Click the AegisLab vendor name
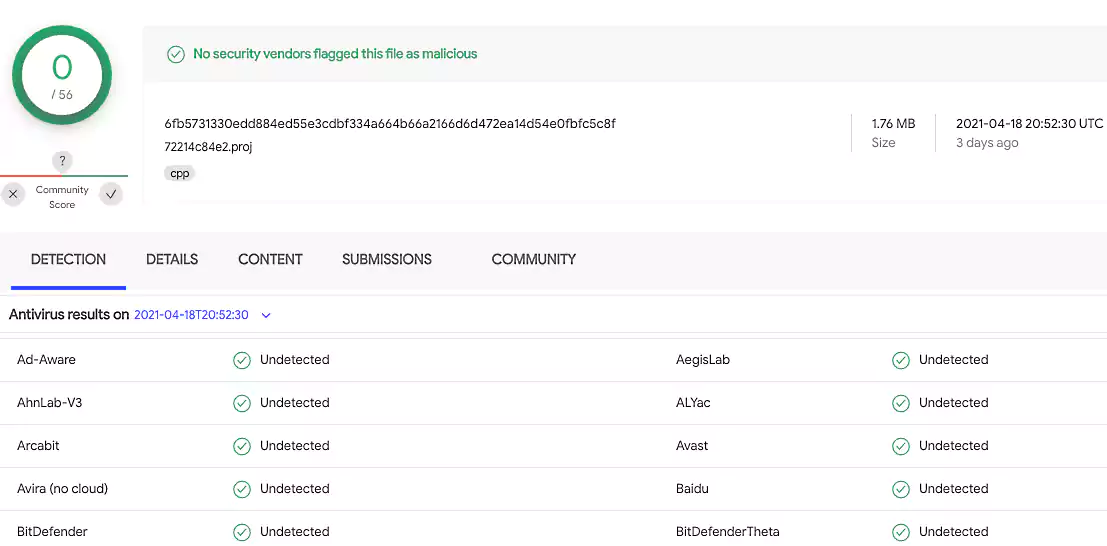Screen dimensions: 1107x546 click(702, 360)
